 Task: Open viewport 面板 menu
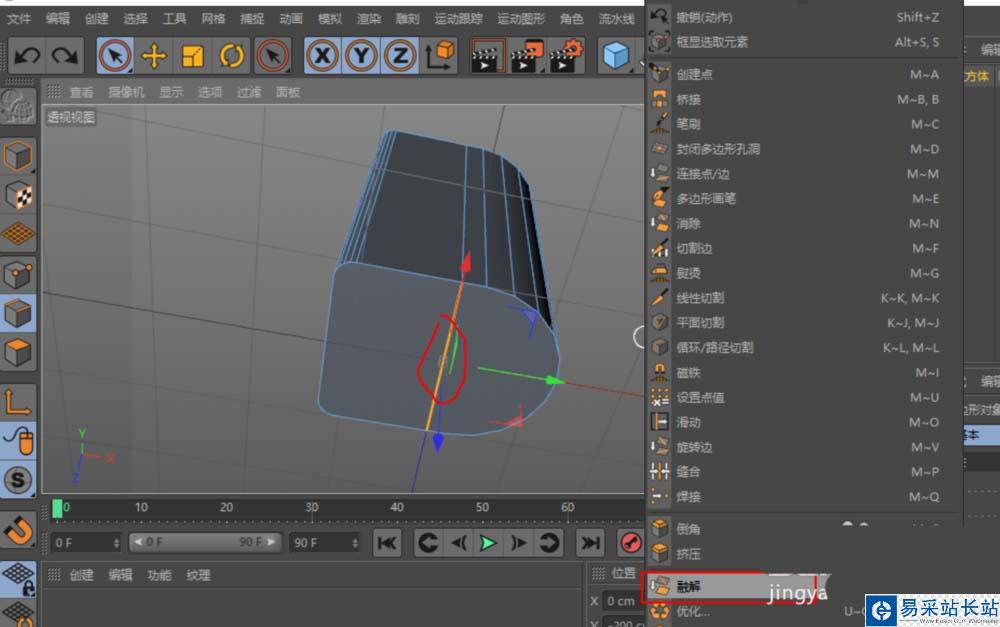[x=288, y=92]
